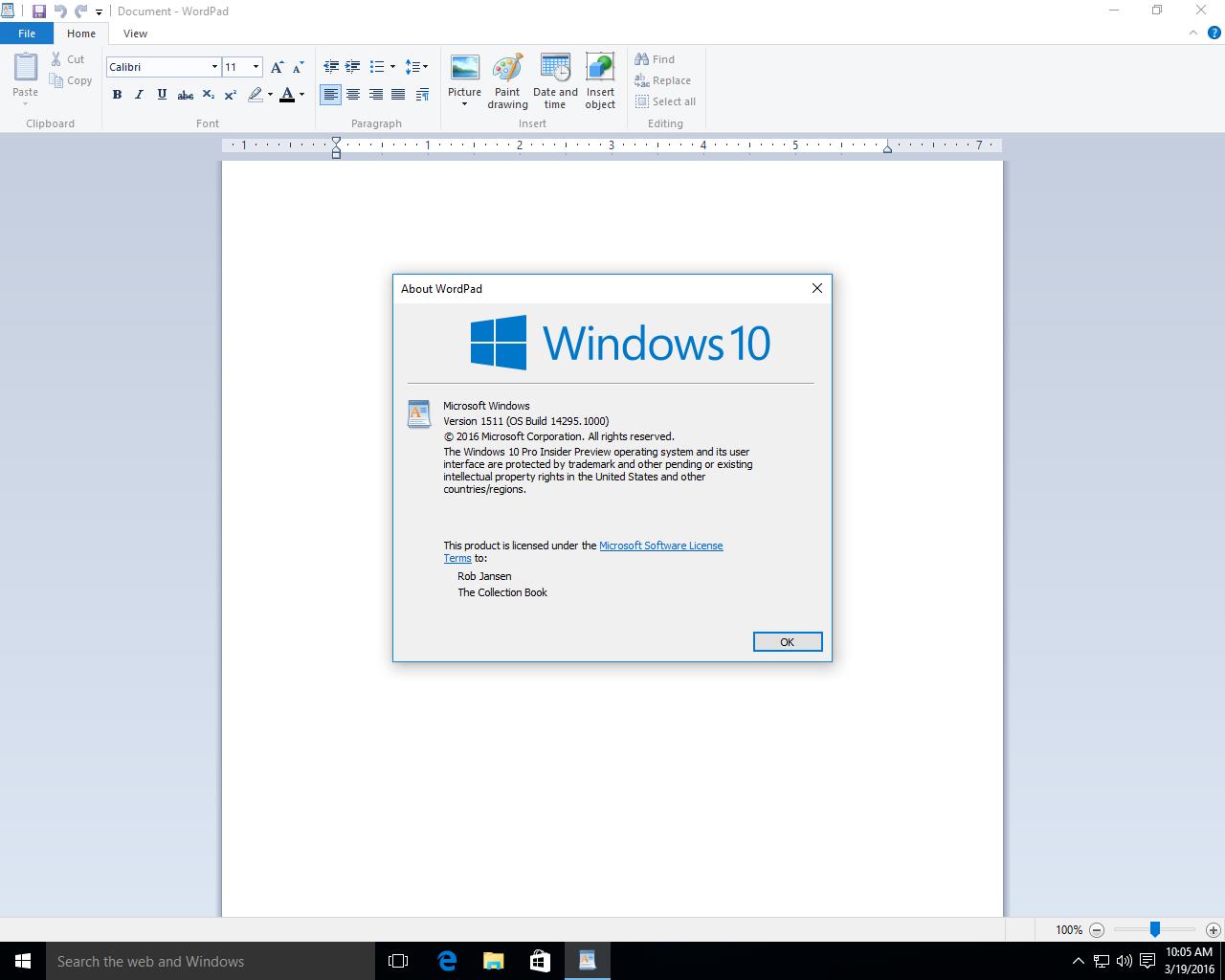The width and height of the screenshot is (1225, 980).
Task: Click the bullet list icon
Action: tap(376, 67)
